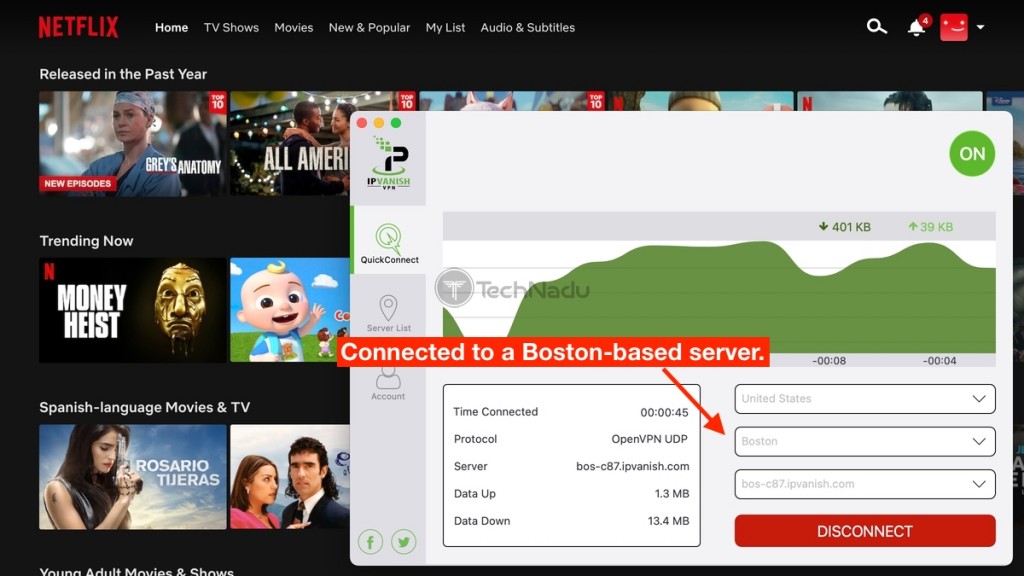Image resolution: width=1024 pixels, height=576 pixels.
Task: Expand profile menu caret next to avatar
Action: [980, 27]
